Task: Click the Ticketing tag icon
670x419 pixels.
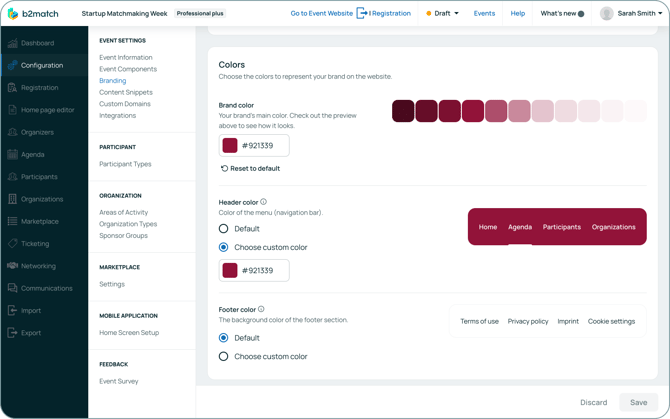Action: click(12, 243)
